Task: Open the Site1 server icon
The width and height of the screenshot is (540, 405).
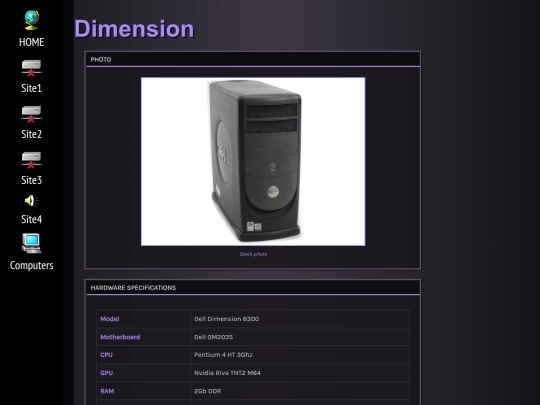Action: (31, 68)
